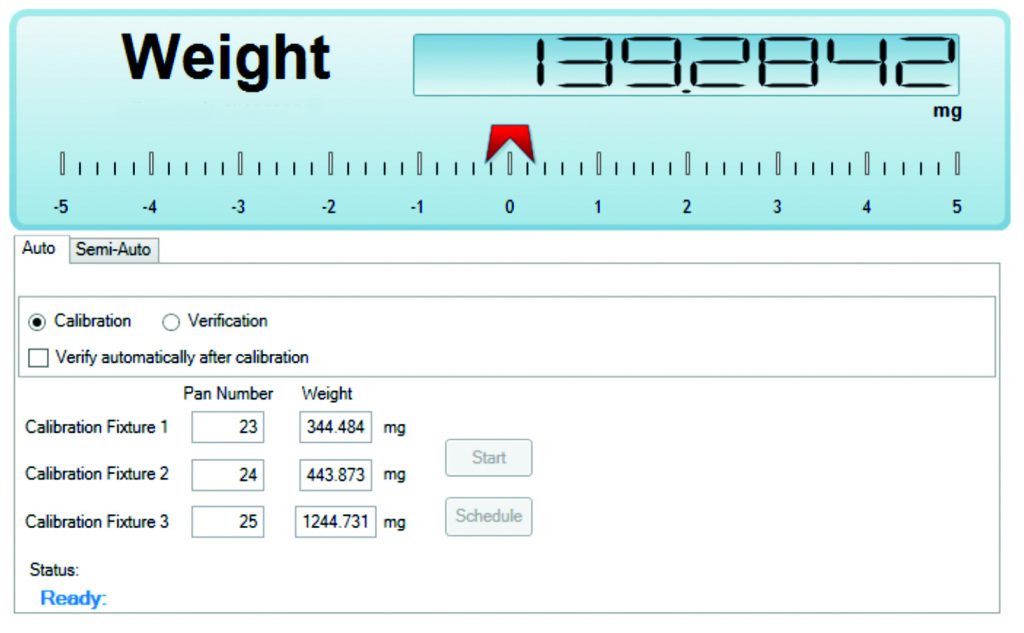Select the Calibration radio button

click(x=39, y=322)
